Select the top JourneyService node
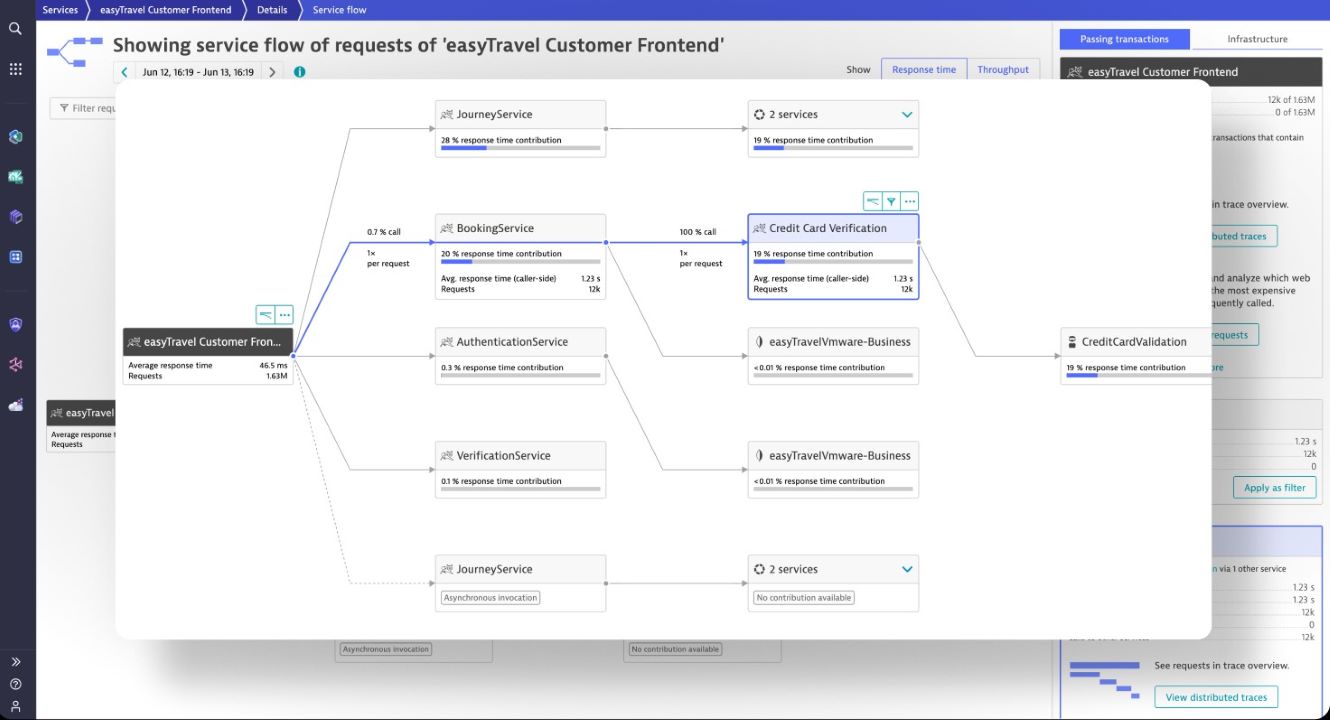This screenshot has width=1330, height=720. [x=520, y=128]
